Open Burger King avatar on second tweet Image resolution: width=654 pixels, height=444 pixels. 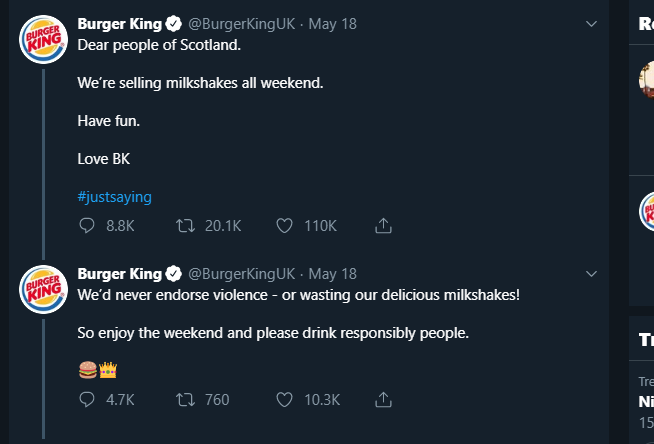44,288
